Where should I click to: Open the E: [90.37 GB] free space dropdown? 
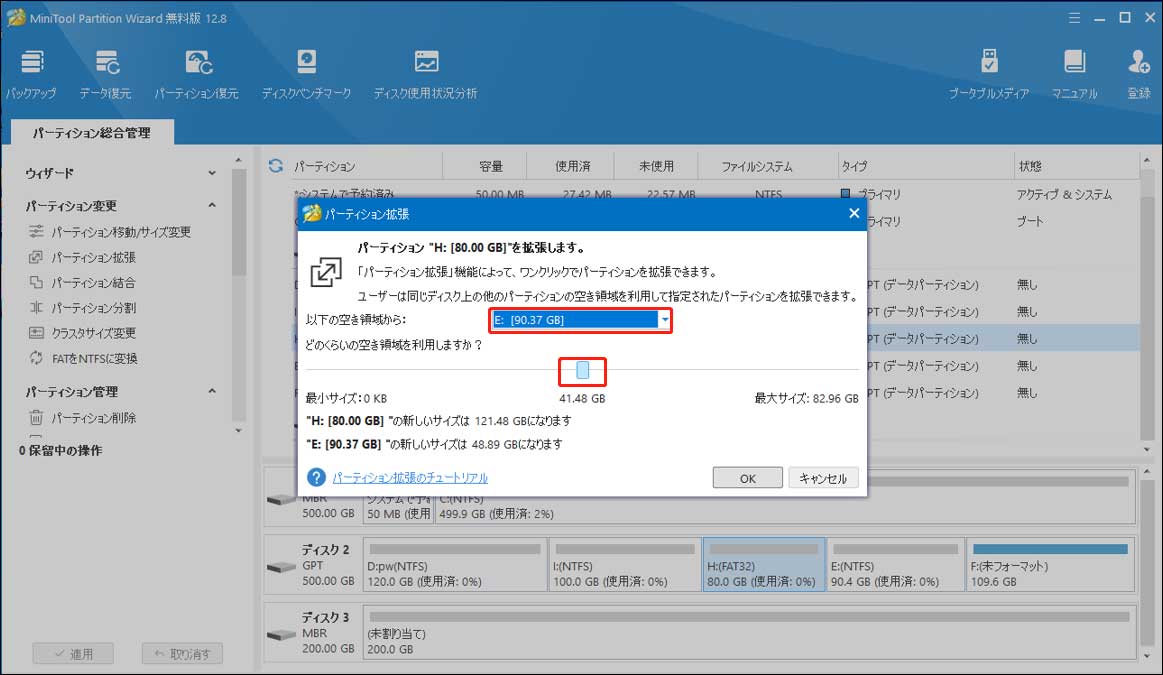click(x=664, y=320)
